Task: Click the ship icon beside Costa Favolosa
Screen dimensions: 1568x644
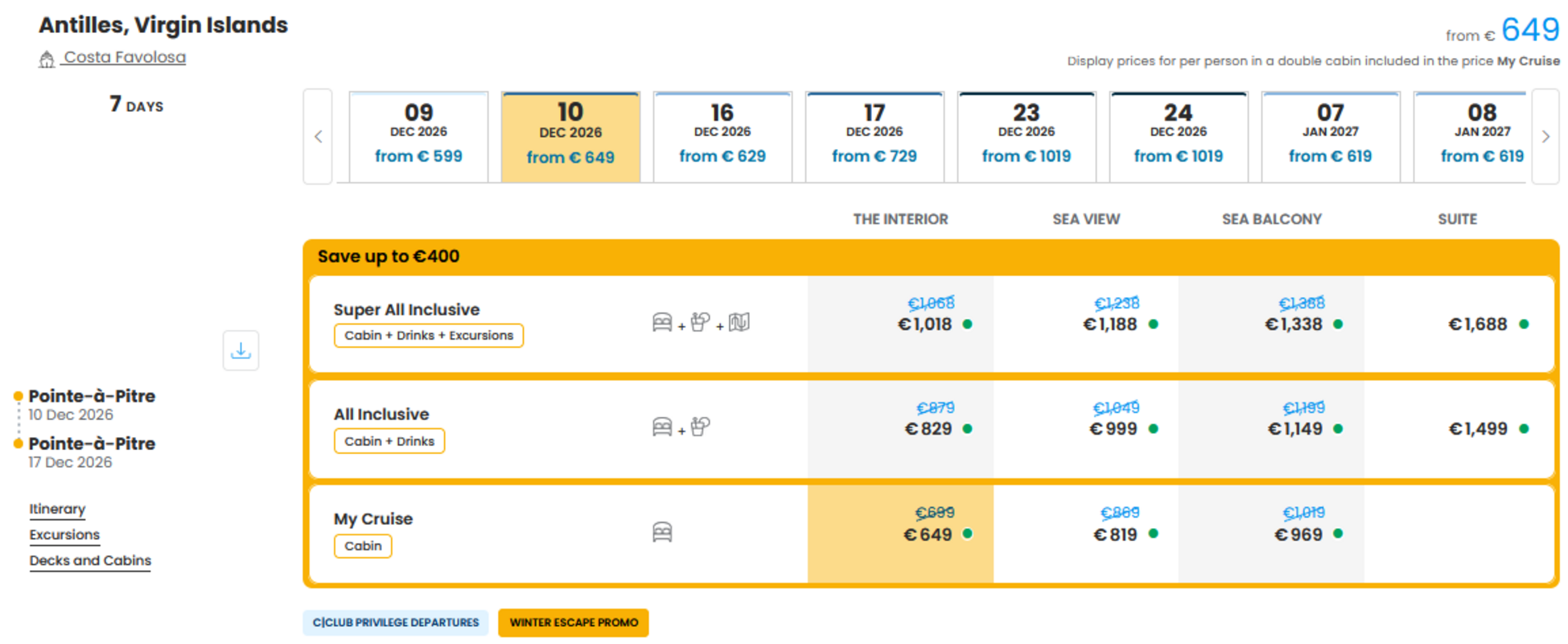Action: tap(47, 59)
